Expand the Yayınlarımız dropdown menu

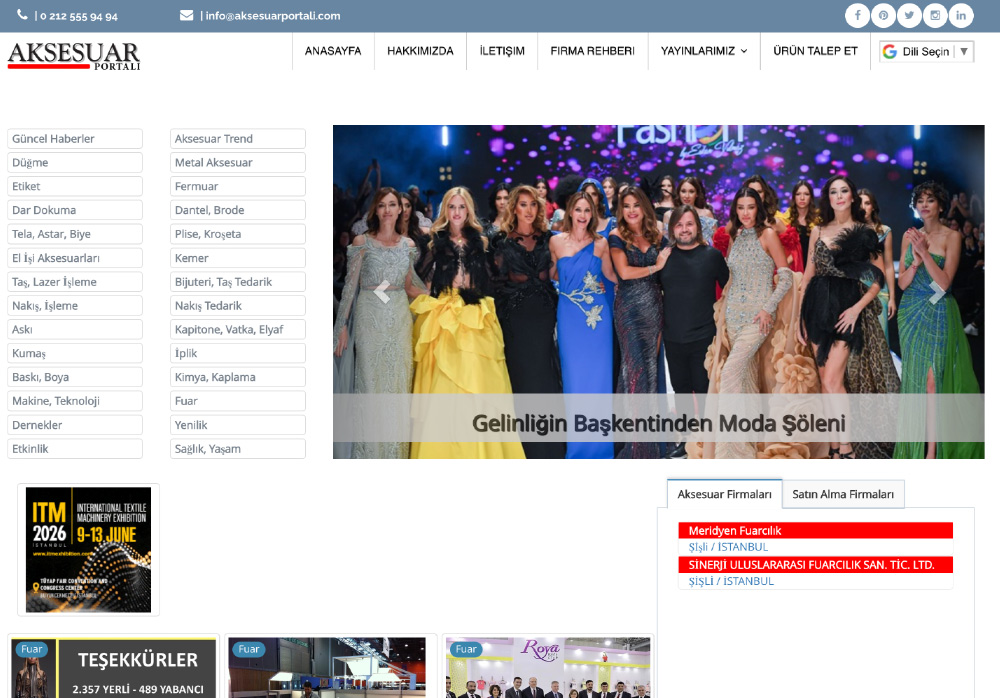pos(703,51)
